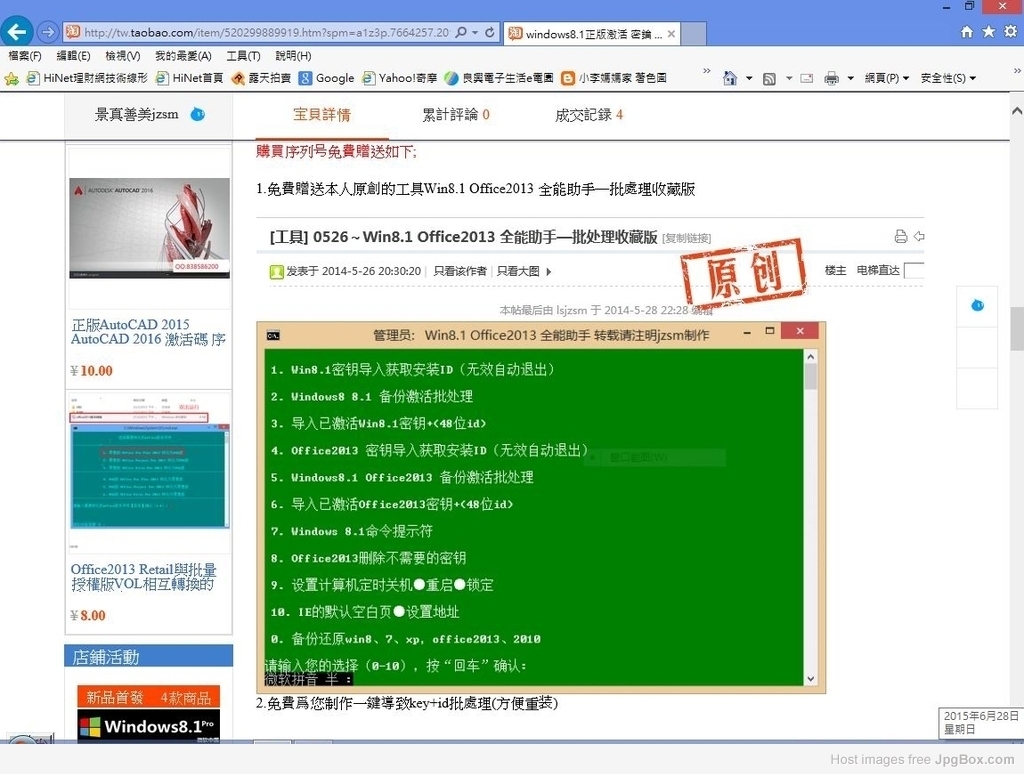Image resolution: width=1024 pixels, height=774 pixels.
Task: Switch to the 累計評論 tab
Action: coord(456,115)
